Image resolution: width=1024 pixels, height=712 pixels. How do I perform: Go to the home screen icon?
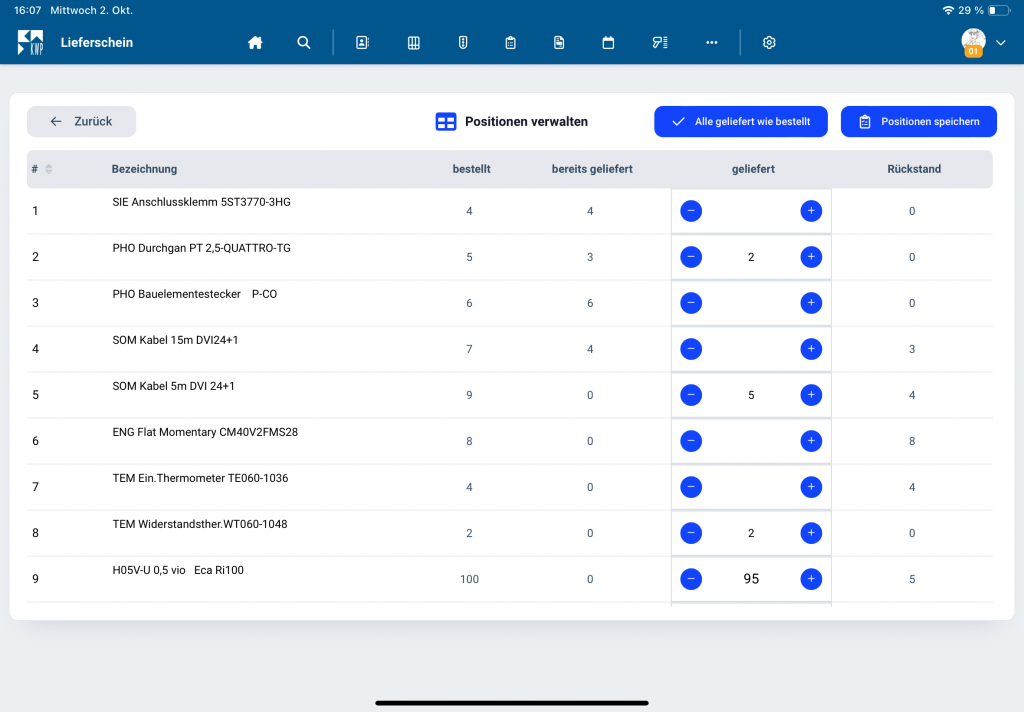pyautogui.click(x=255, y=42)
